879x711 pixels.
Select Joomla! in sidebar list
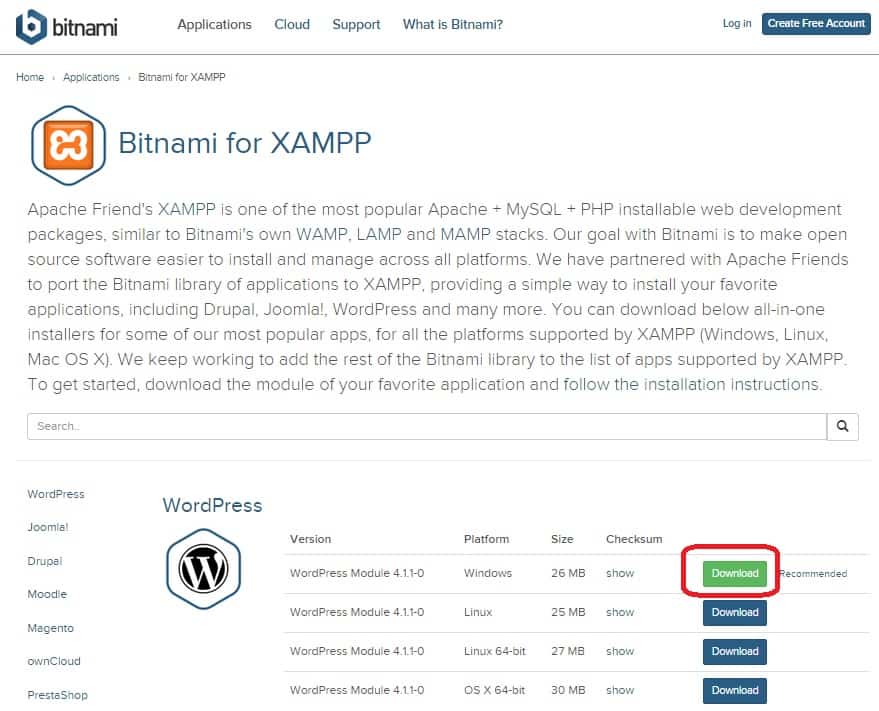click(48, 527)
